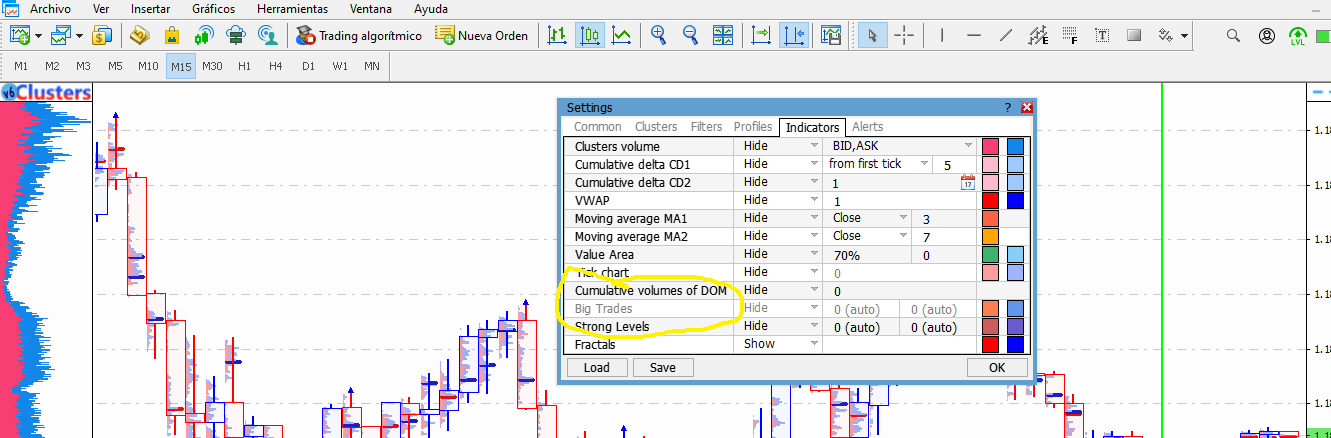This screenshot has height=438, width=1331.
Task: Click the Save button in Settings
Action: point(663,367)
